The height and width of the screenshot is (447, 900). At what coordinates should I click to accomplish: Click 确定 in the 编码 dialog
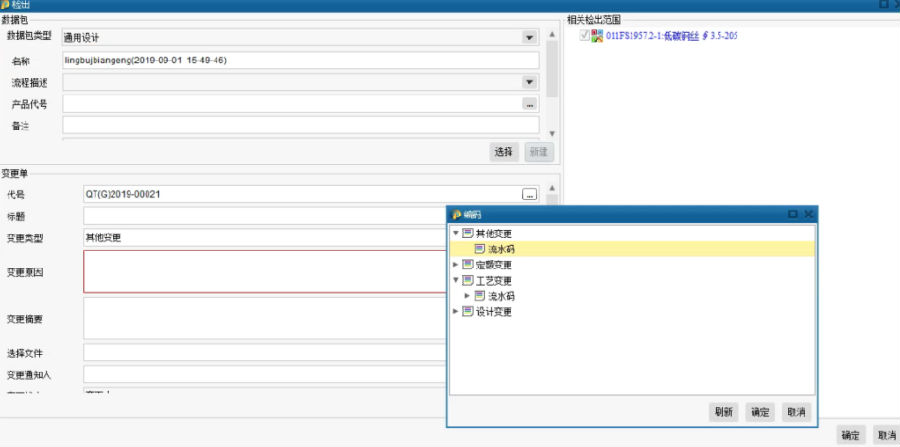point(760,412)
